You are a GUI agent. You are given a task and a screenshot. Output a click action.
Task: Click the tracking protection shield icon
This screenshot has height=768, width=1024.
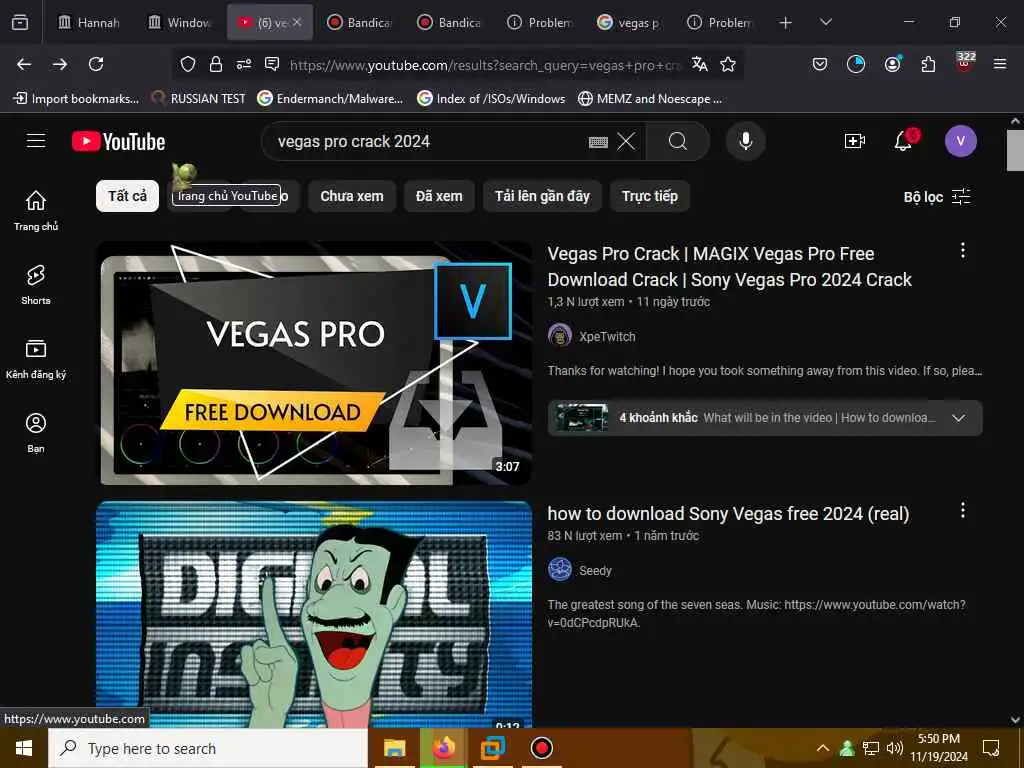pos(188,64)
